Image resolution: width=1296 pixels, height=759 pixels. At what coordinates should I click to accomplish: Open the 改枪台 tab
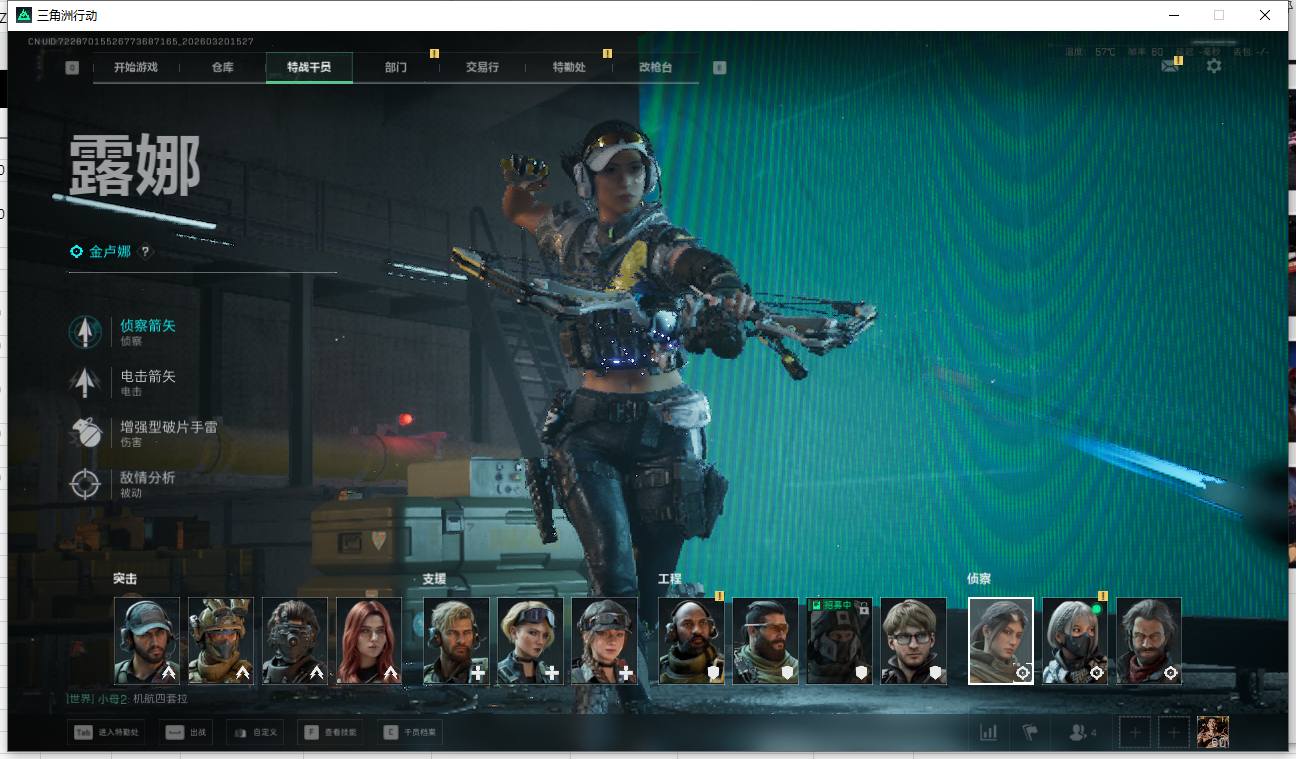pyautogui.click(x=656, y=67)
